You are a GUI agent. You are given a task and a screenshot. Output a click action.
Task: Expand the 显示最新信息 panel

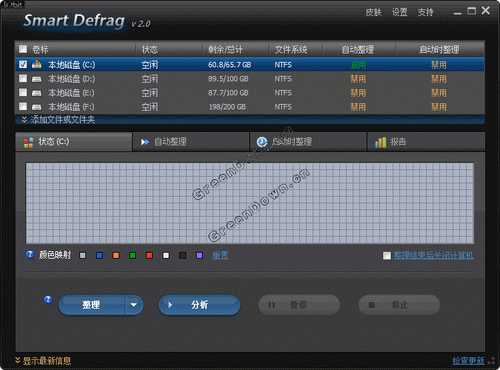pyautogui.click(x=43, y=361)
